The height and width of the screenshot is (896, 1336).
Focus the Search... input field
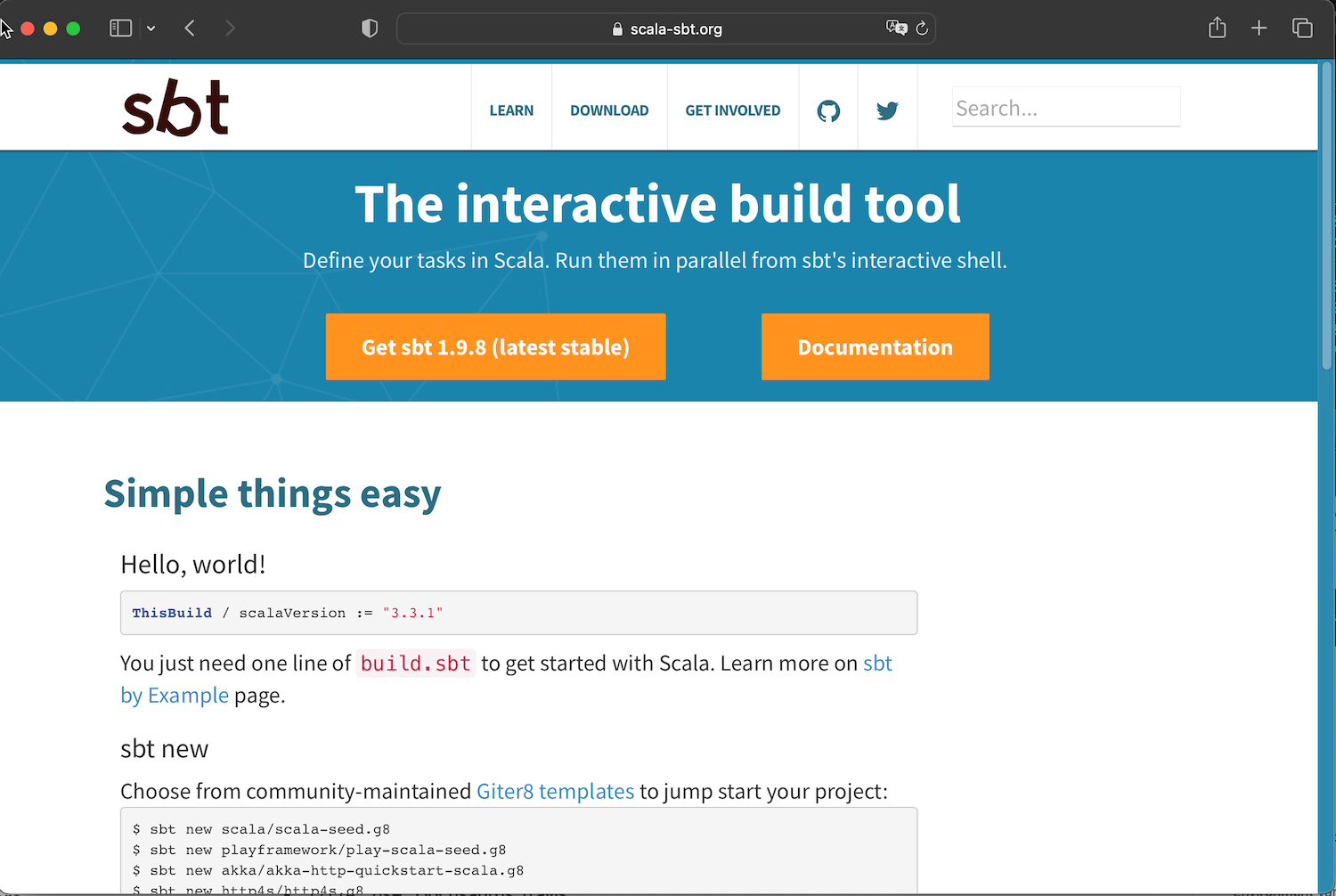1066,108
